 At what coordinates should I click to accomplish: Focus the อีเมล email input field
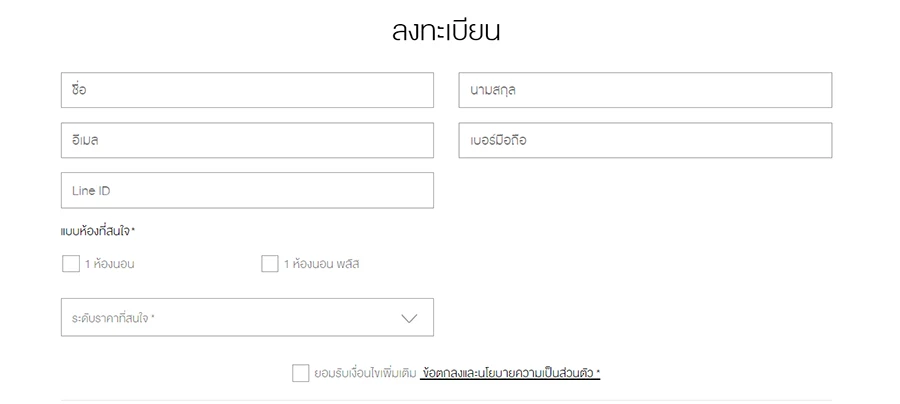[x=247, y=140]
